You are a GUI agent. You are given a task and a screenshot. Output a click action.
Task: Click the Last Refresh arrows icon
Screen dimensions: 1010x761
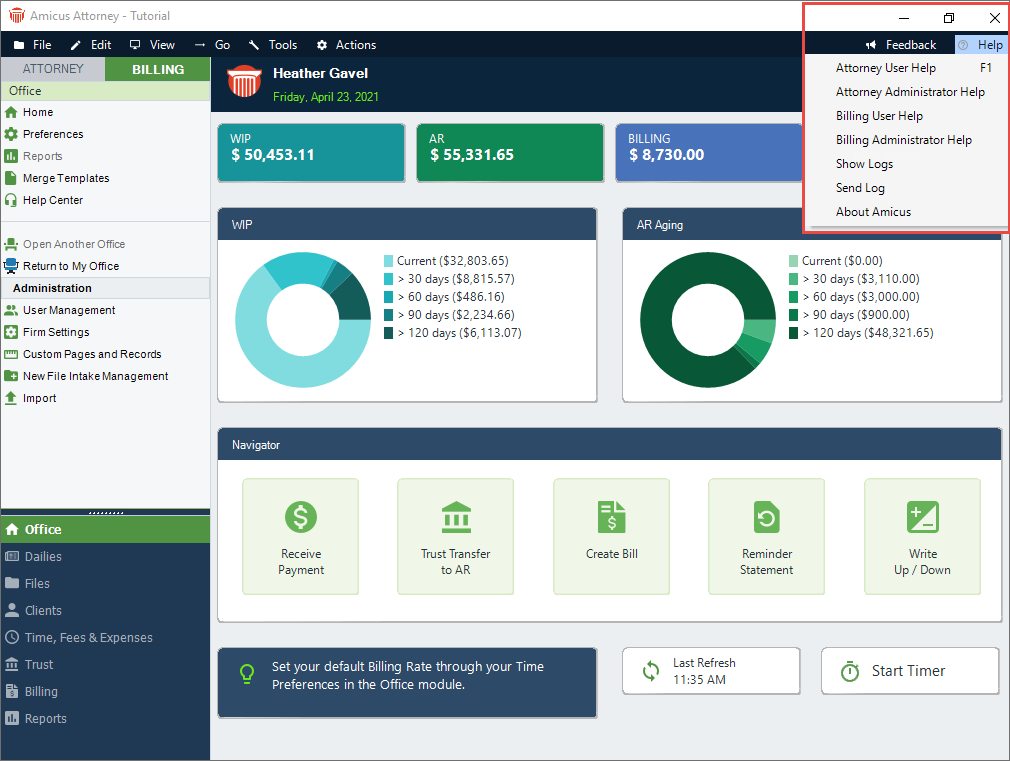(x=651, y=671)
